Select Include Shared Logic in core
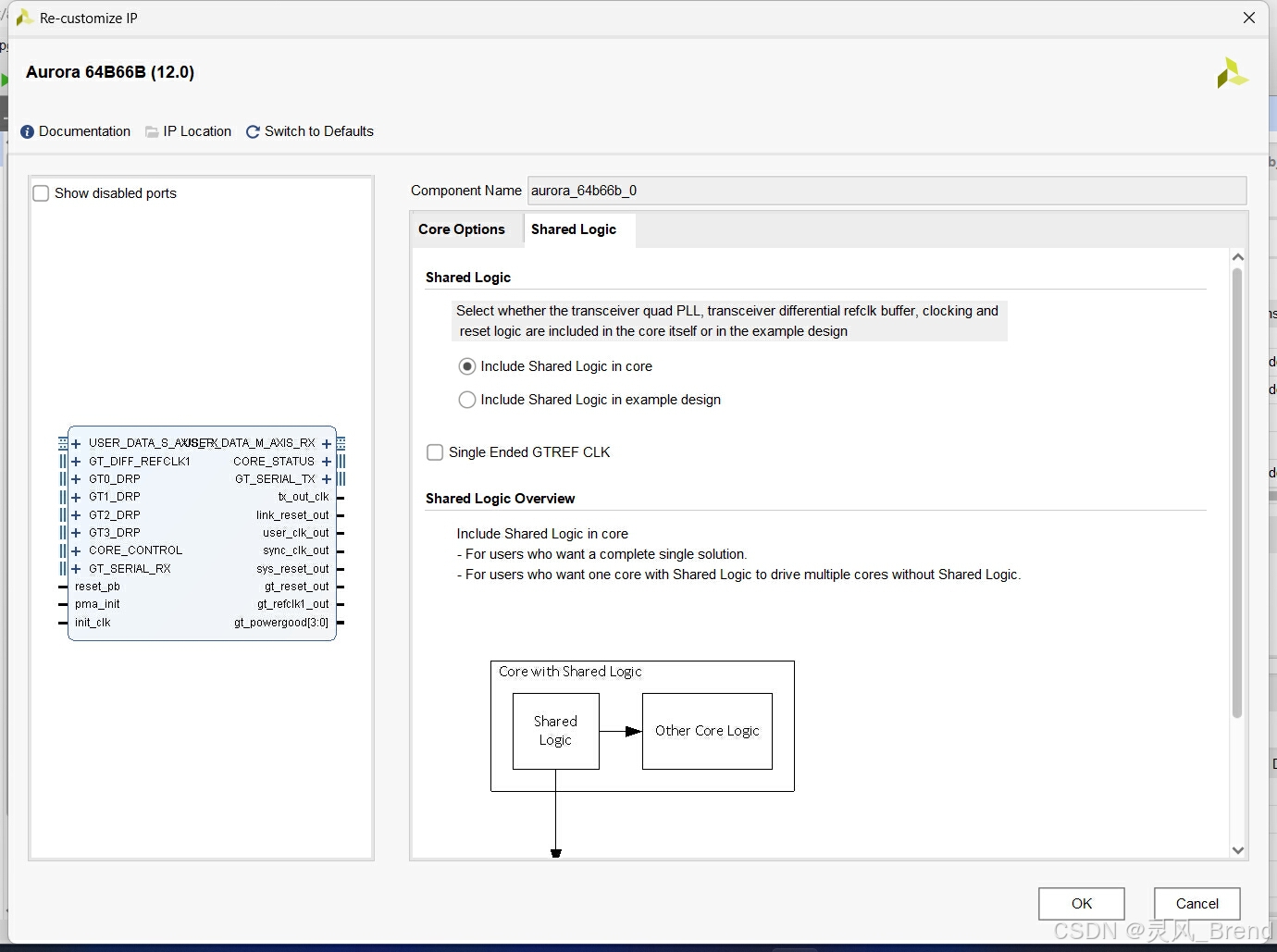 click(x=467, y=366)
